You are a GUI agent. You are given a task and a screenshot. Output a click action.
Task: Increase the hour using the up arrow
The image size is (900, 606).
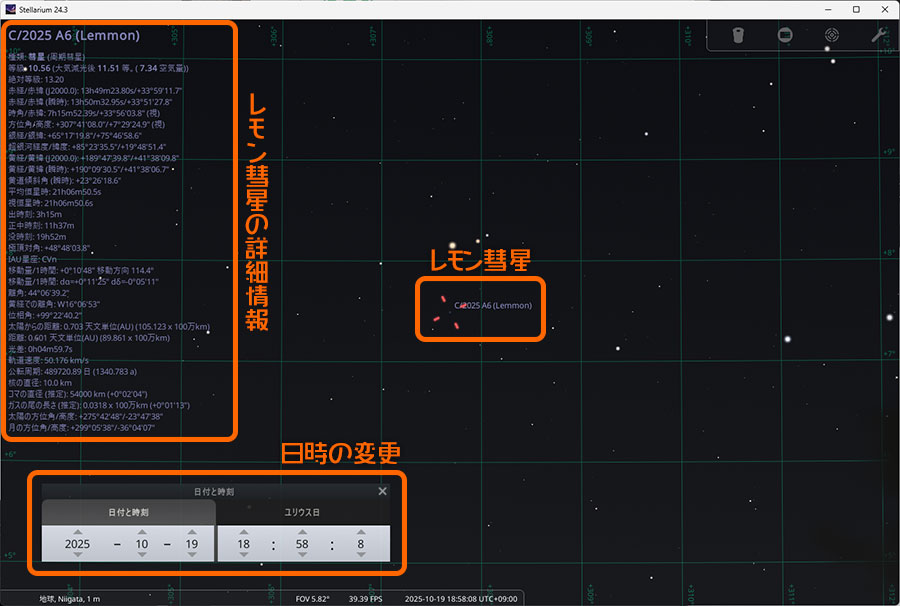[x=244, y=531]
